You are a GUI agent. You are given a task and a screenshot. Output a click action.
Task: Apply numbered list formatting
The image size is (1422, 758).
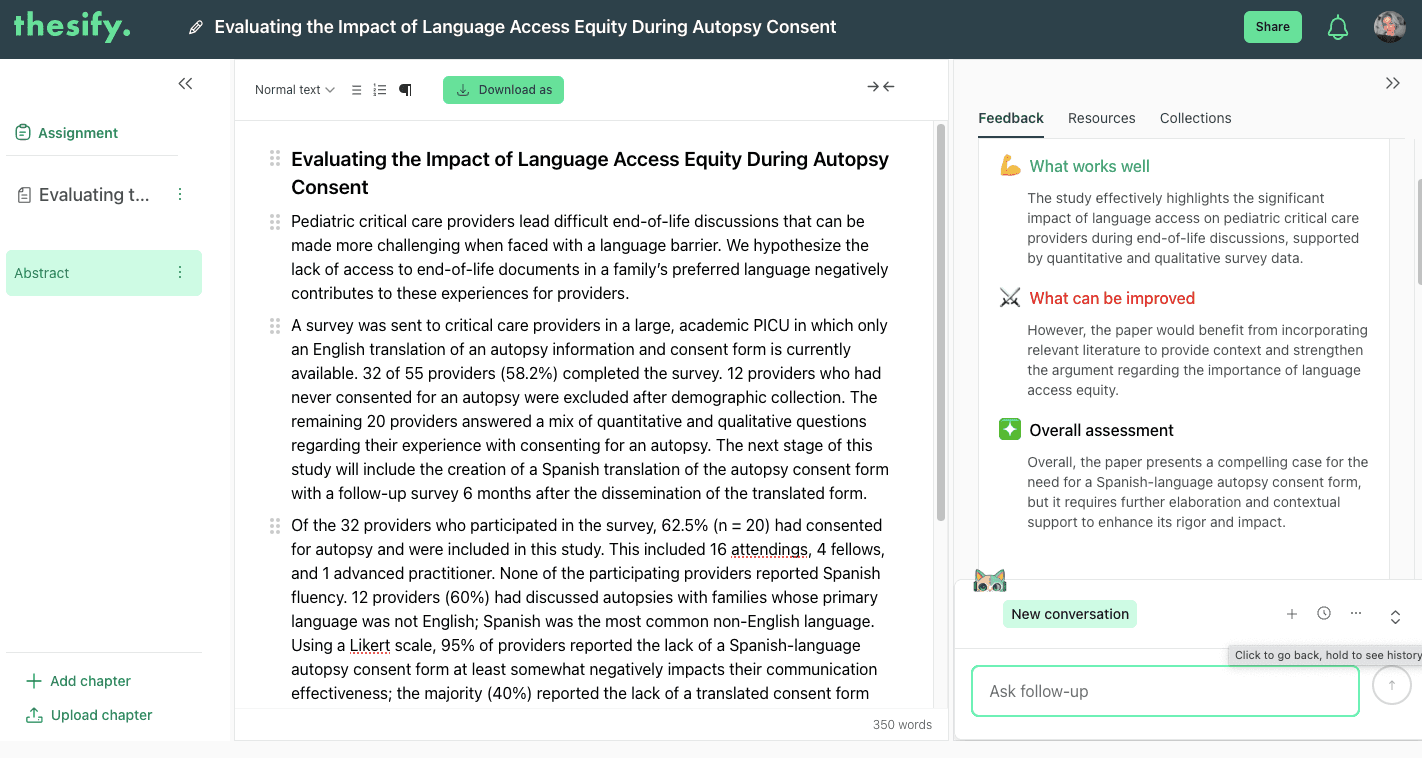[380, 90]
